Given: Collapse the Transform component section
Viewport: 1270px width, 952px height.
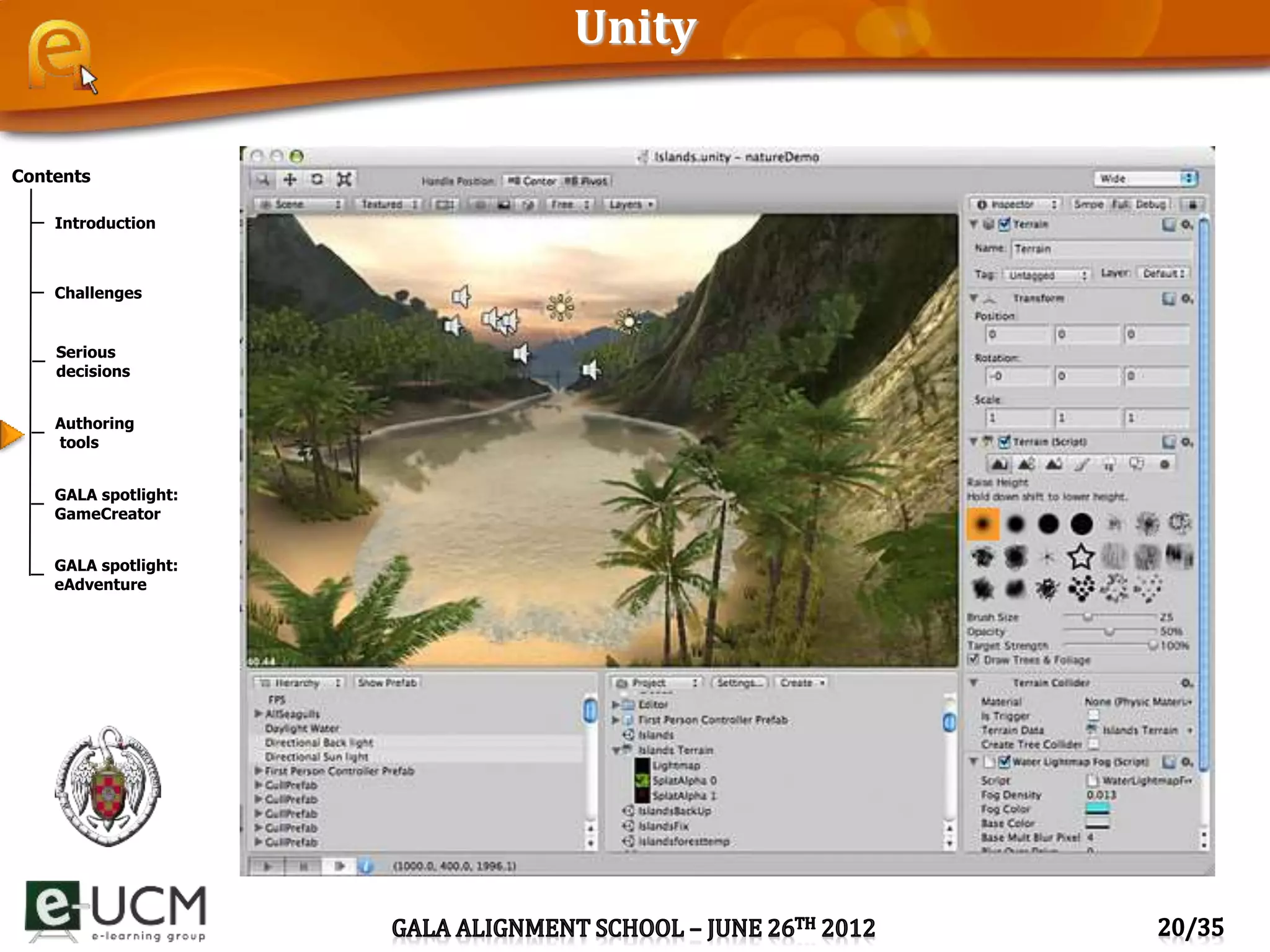Looking at the screenshot, I should 974,298.
